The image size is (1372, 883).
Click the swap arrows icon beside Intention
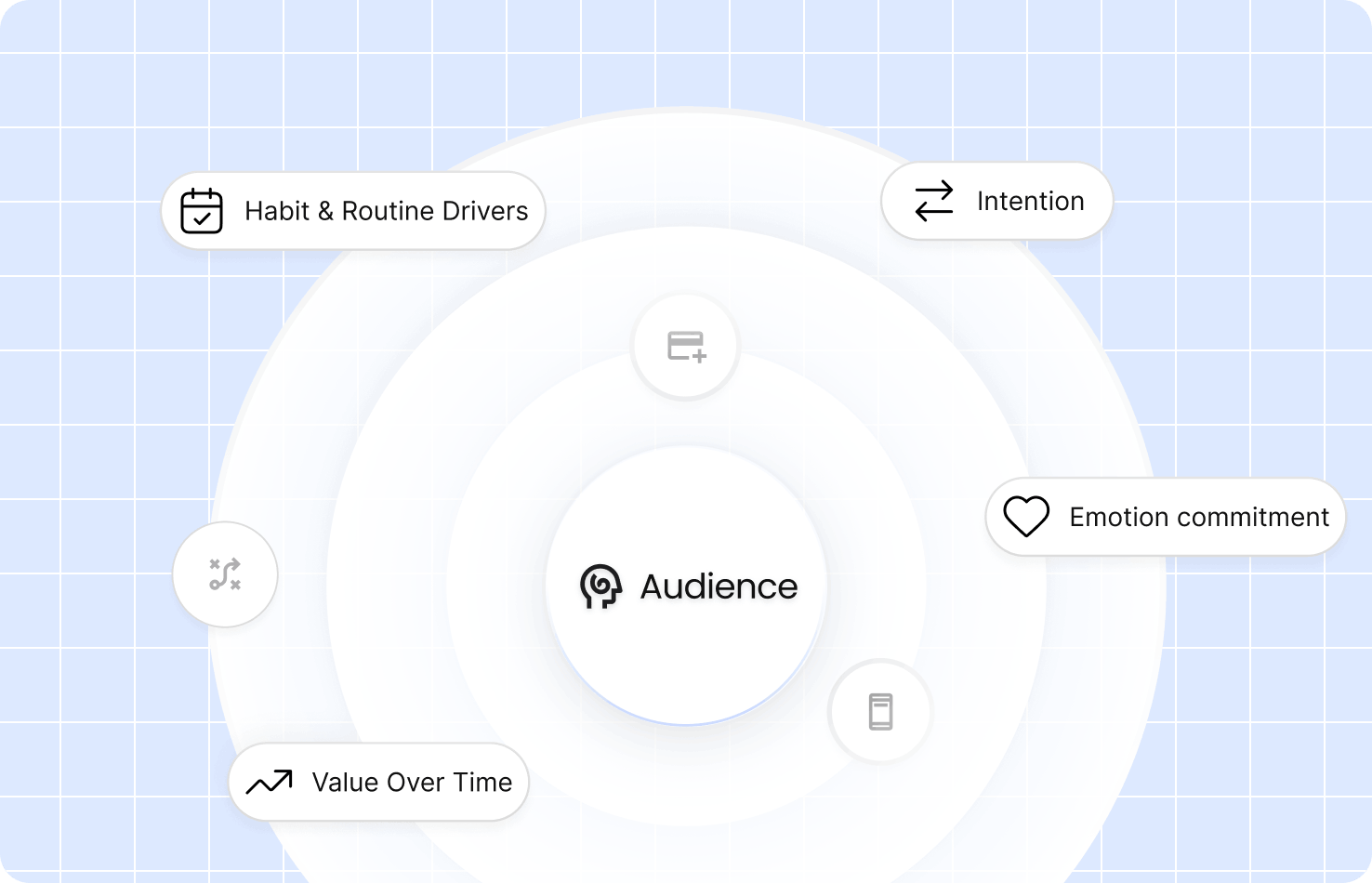click(x=933, y=201)
